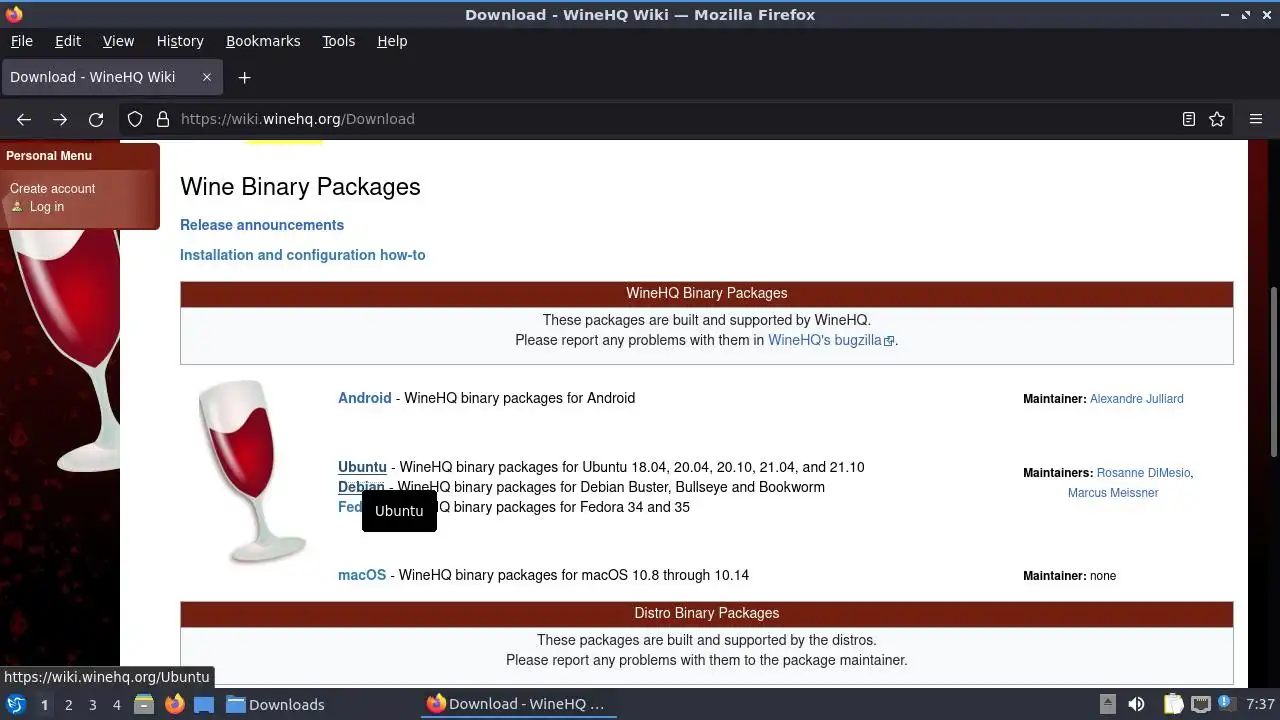Open the Tools menu
The height and width of the screenshot is (720, 1280).
tap(339, 41)
